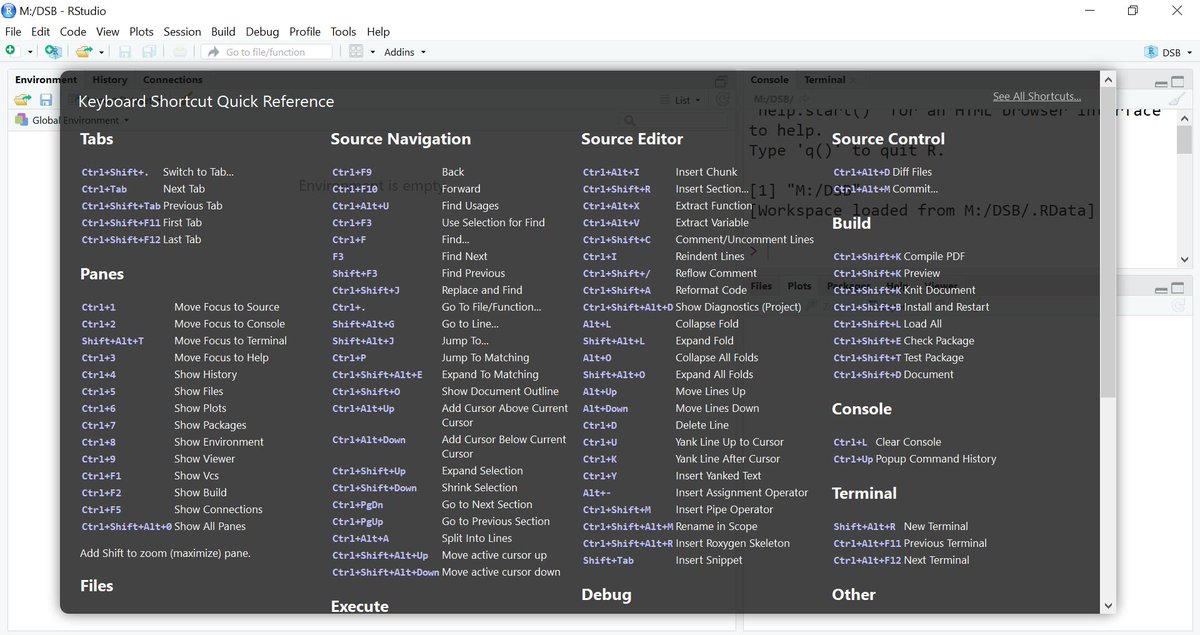The width and height of the screenshot is (1200, 635).
Task: Maximize the Console pane
Action: (x=1180, y=81)
